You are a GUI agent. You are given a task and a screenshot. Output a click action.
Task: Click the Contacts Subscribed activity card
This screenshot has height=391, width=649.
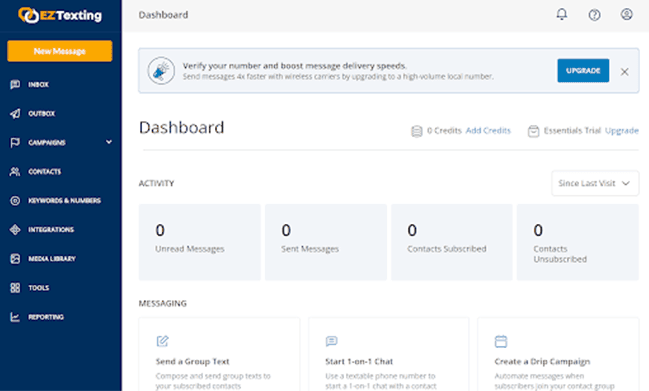coord(452,242)
